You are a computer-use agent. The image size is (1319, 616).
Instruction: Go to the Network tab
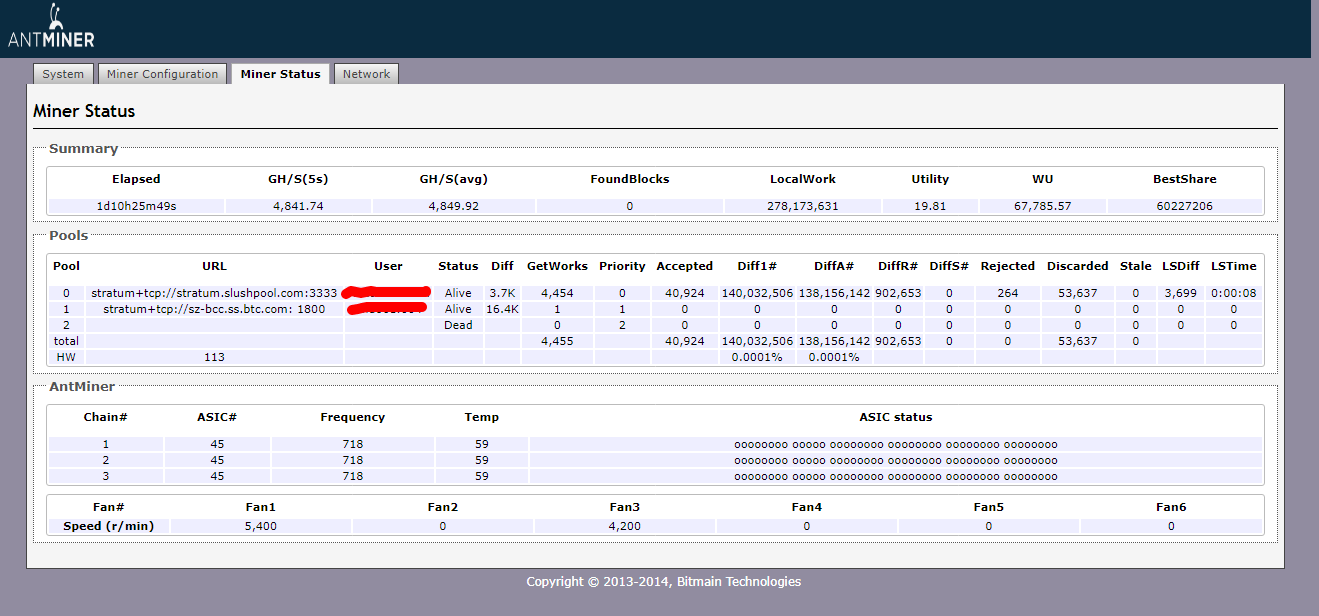[366, 74]
